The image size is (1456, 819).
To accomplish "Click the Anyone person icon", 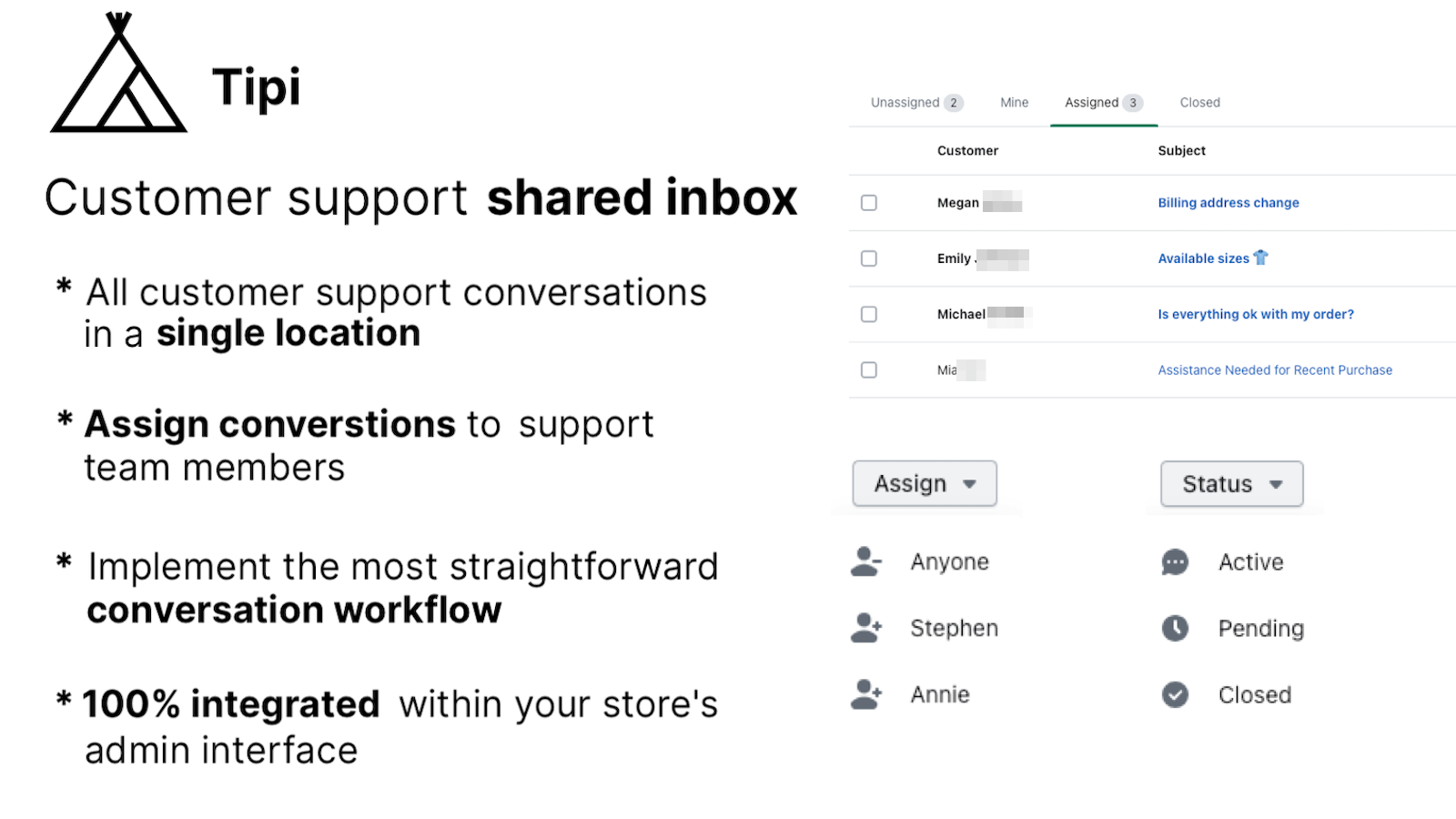I will point(865,562).
